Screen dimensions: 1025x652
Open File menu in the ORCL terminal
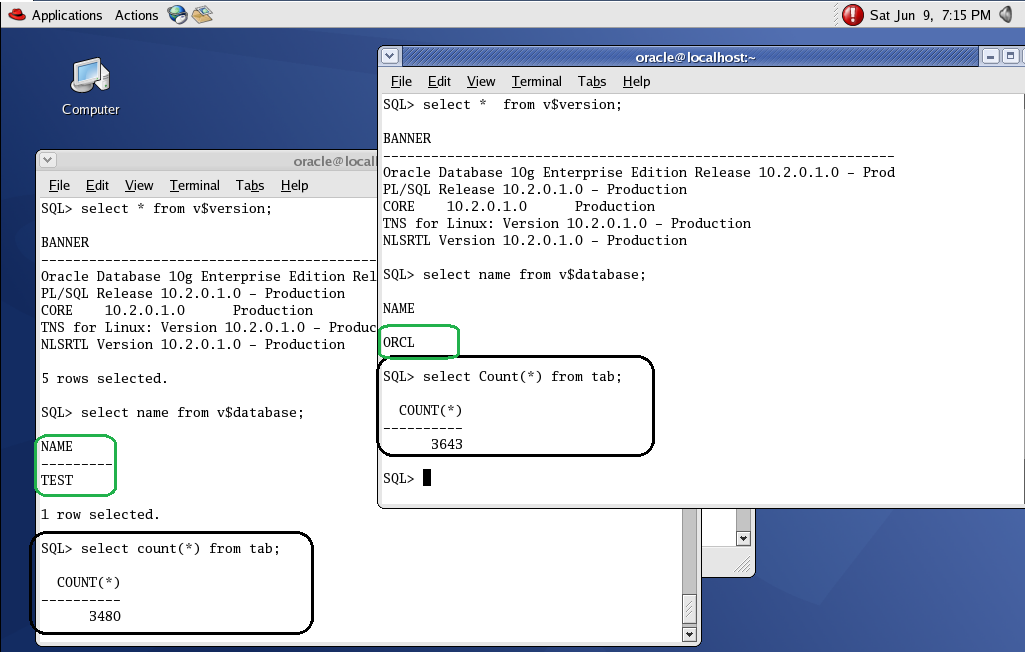point(401,81)
